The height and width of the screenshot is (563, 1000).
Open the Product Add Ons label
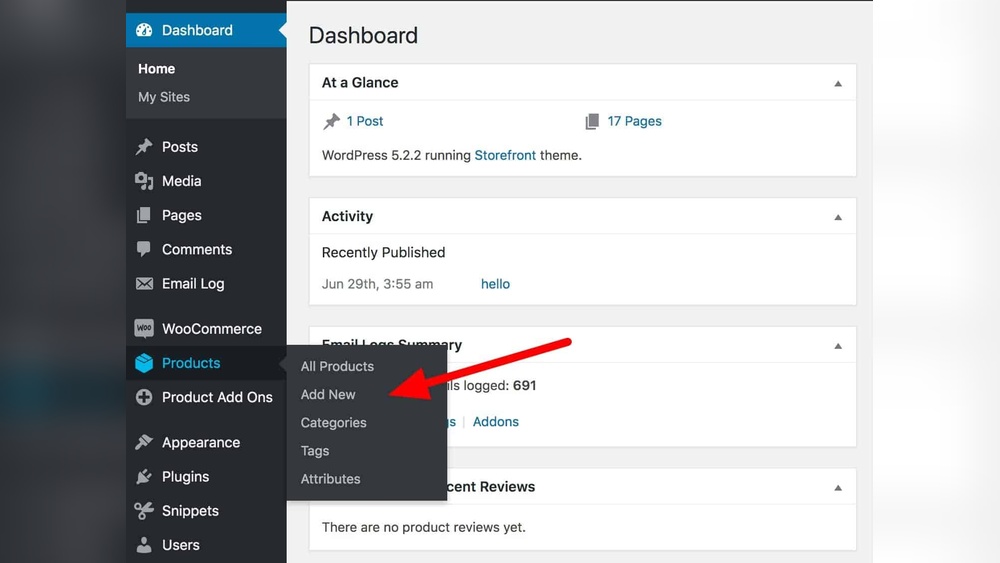217,397
